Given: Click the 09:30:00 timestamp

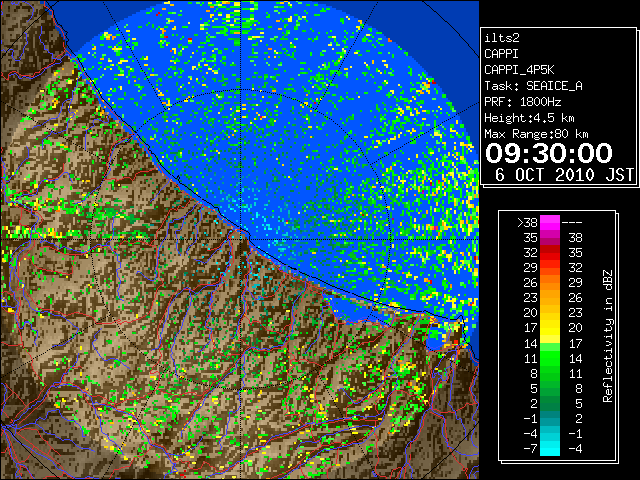Looking at the screenshot, I should click(x=549, y=153).
